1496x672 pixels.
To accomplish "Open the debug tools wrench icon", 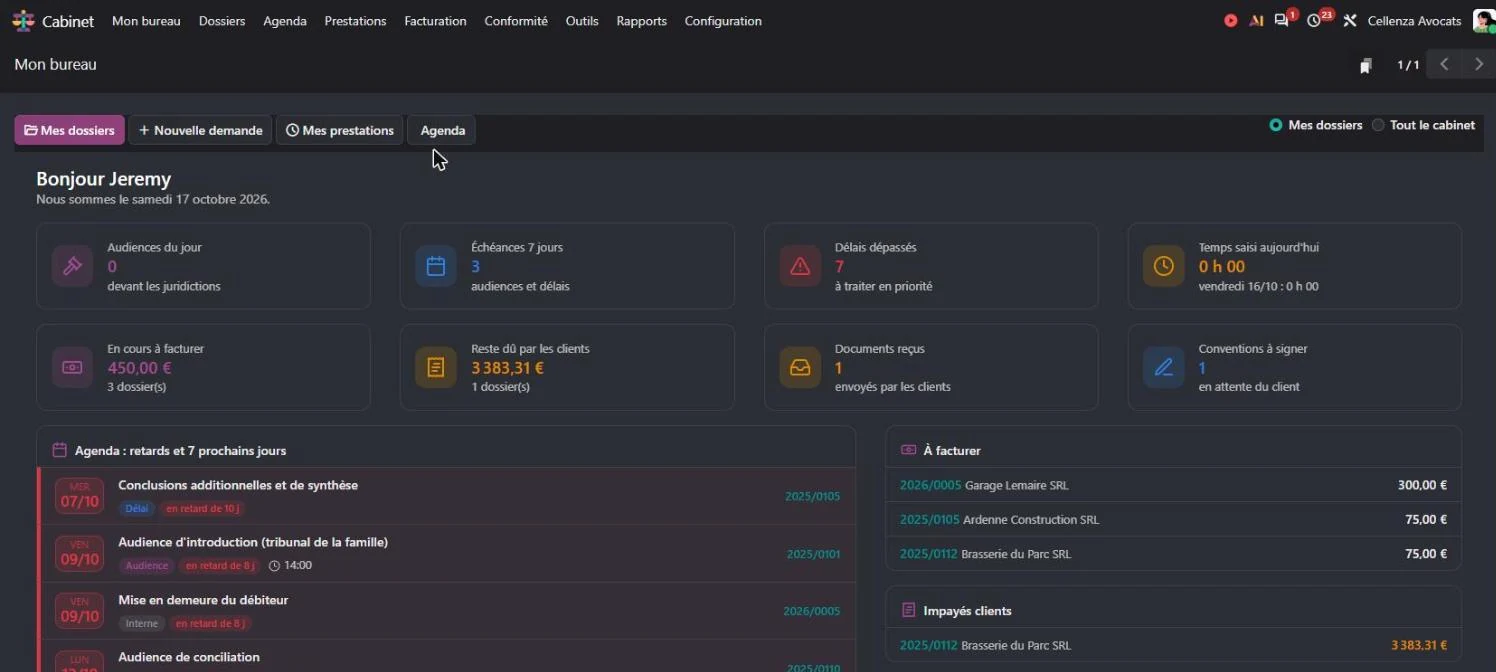I will coord(1349,21).
